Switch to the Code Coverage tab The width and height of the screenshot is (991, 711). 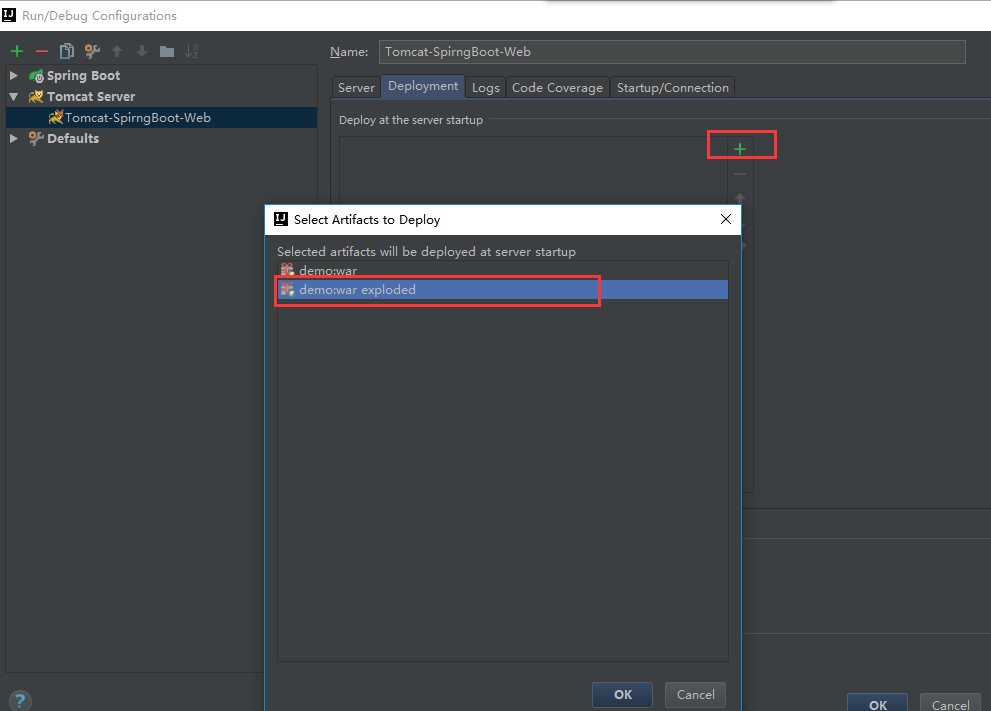tap(557, 88)
